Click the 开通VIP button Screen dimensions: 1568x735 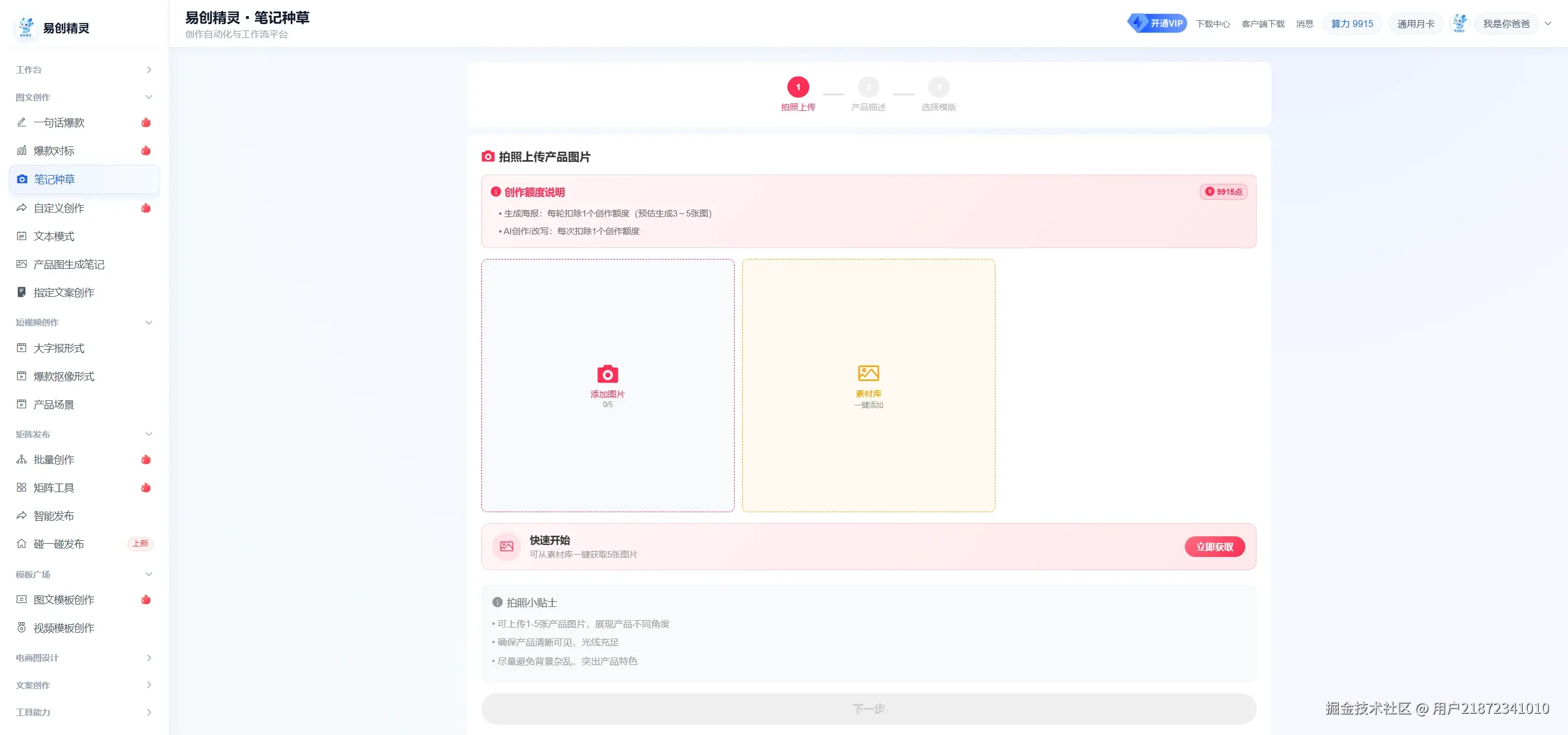point(1157,22)
